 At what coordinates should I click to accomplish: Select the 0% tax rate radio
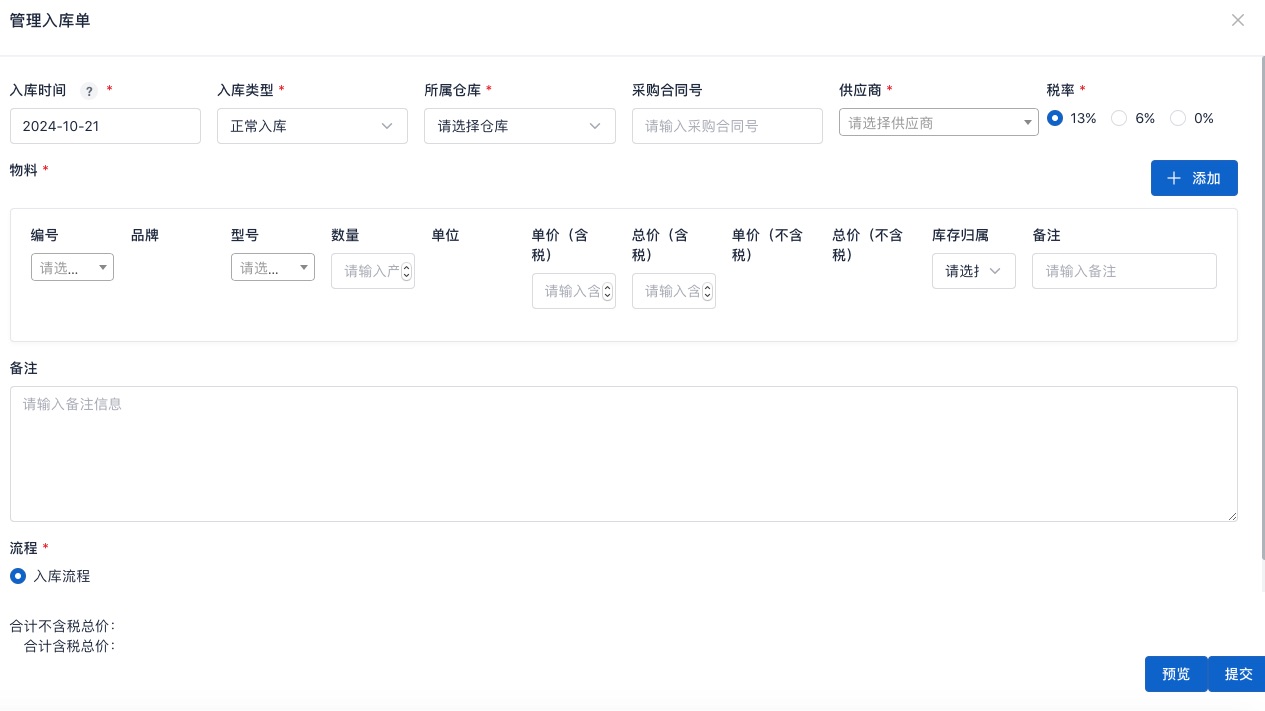pyautogui.click(x=1178, y=118)
